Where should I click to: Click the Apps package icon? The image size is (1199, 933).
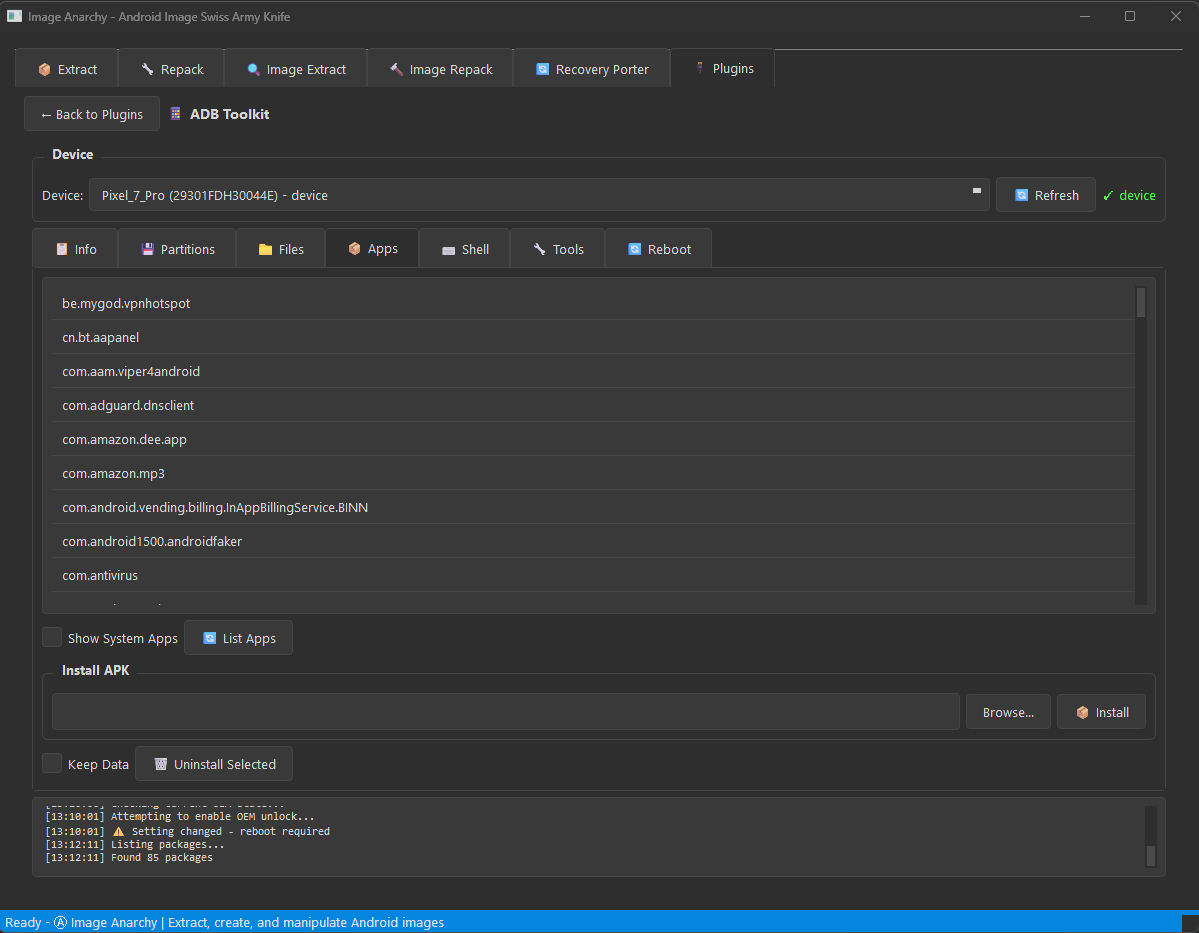[x=354, y=249]
